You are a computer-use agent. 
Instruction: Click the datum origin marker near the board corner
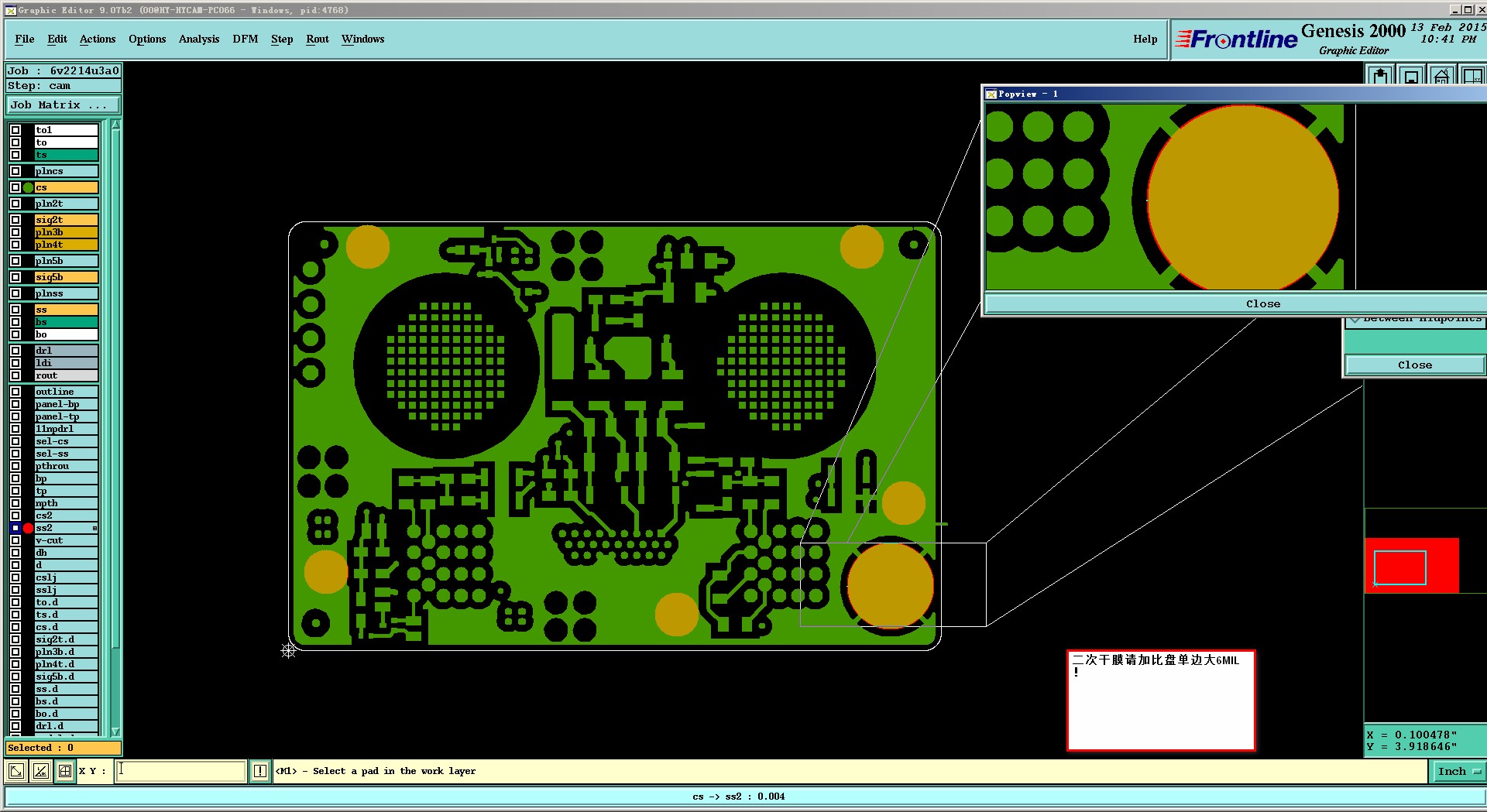[288, 650]
